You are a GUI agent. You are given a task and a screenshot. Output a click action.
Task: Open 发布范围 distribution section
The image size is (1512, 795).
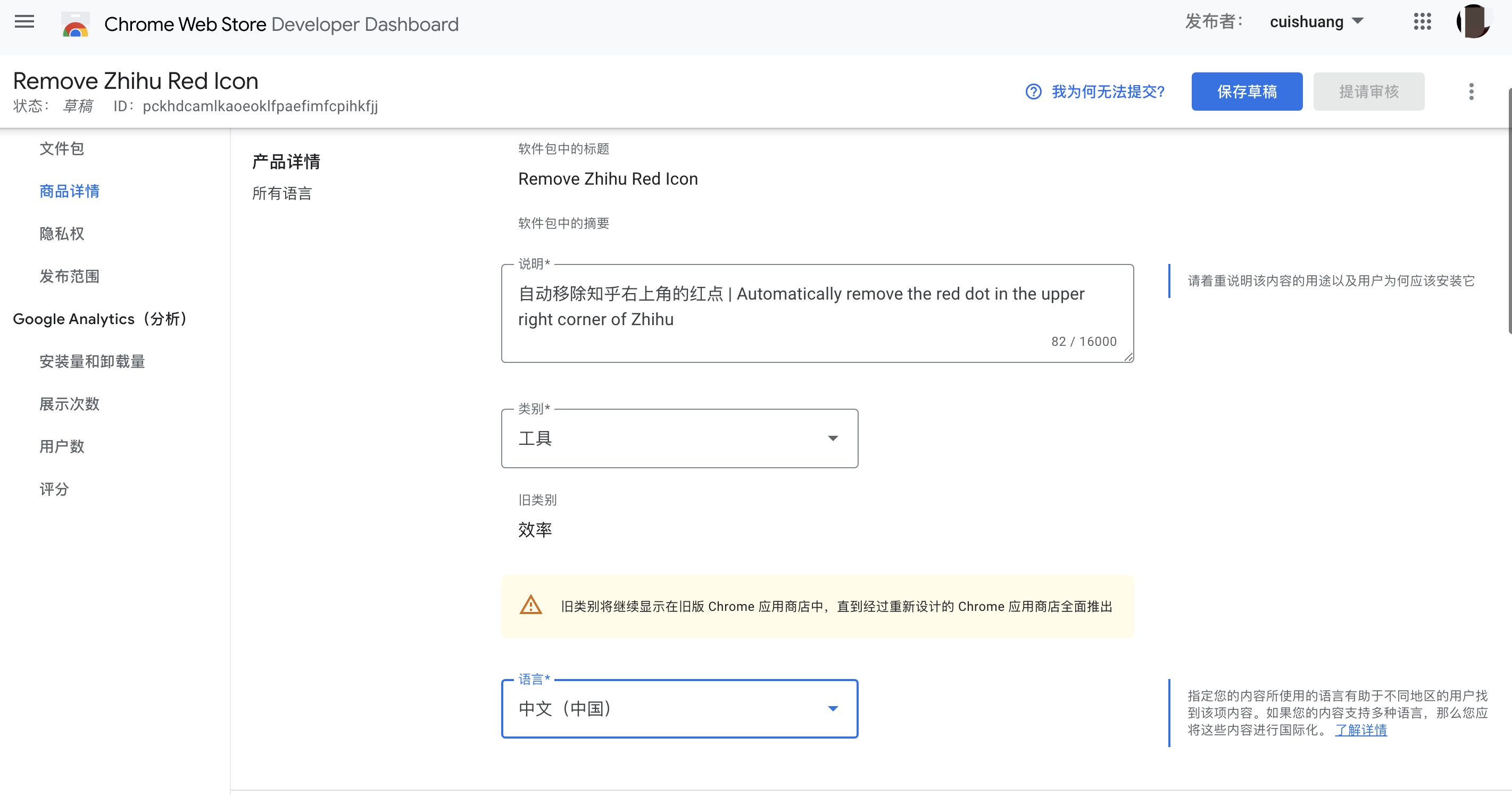click(x=69, y=277)
